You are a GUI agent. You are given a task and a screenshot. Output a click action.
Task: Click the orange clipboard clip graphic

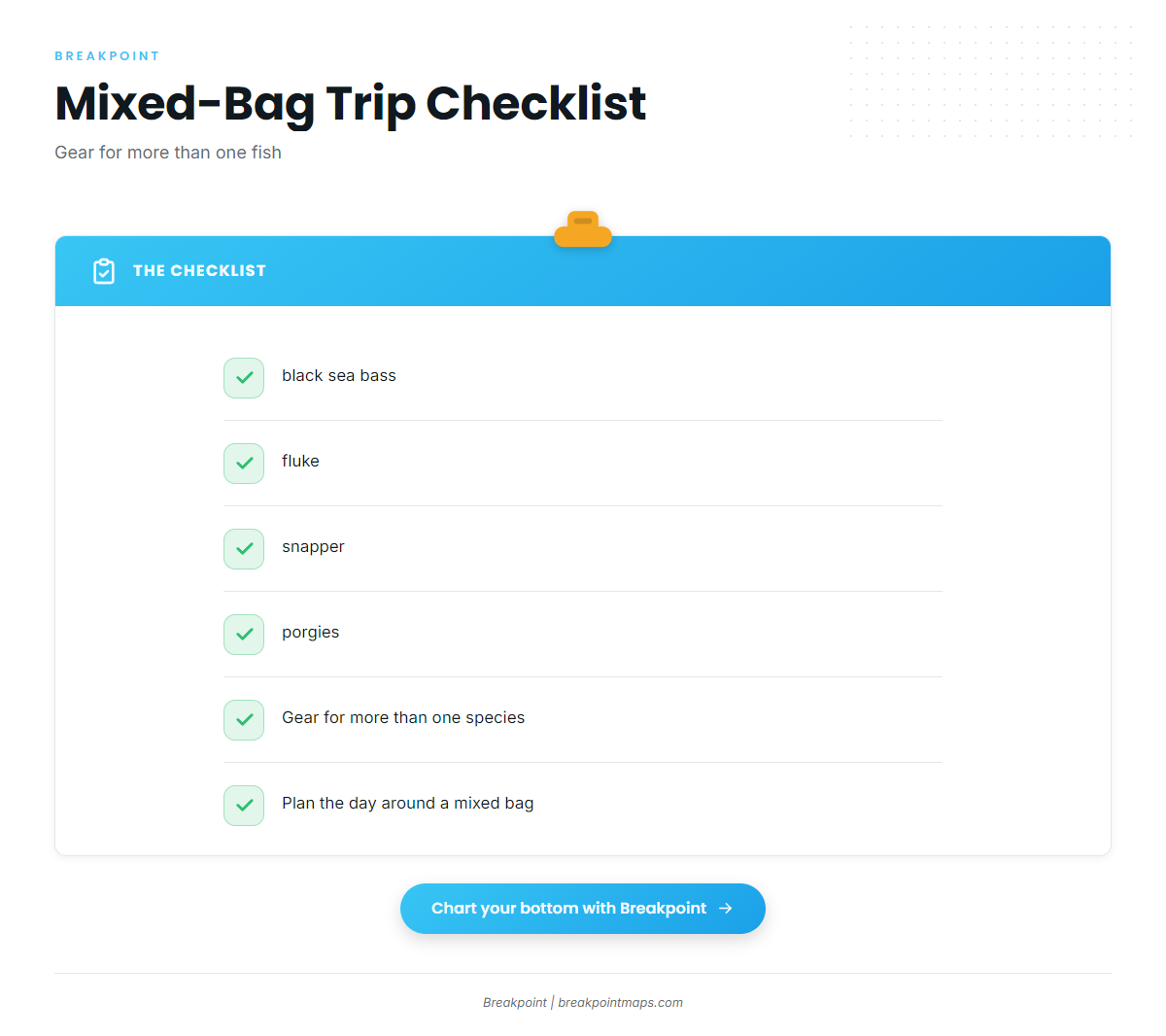(x=583, y=229)
